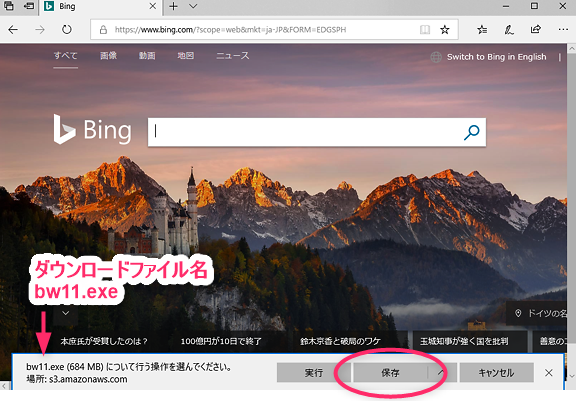Image resolution: width=576 pixels, height=401 pixels.
Task: Open news headline 100億円が10日で終了
Action: coord(221,341)
